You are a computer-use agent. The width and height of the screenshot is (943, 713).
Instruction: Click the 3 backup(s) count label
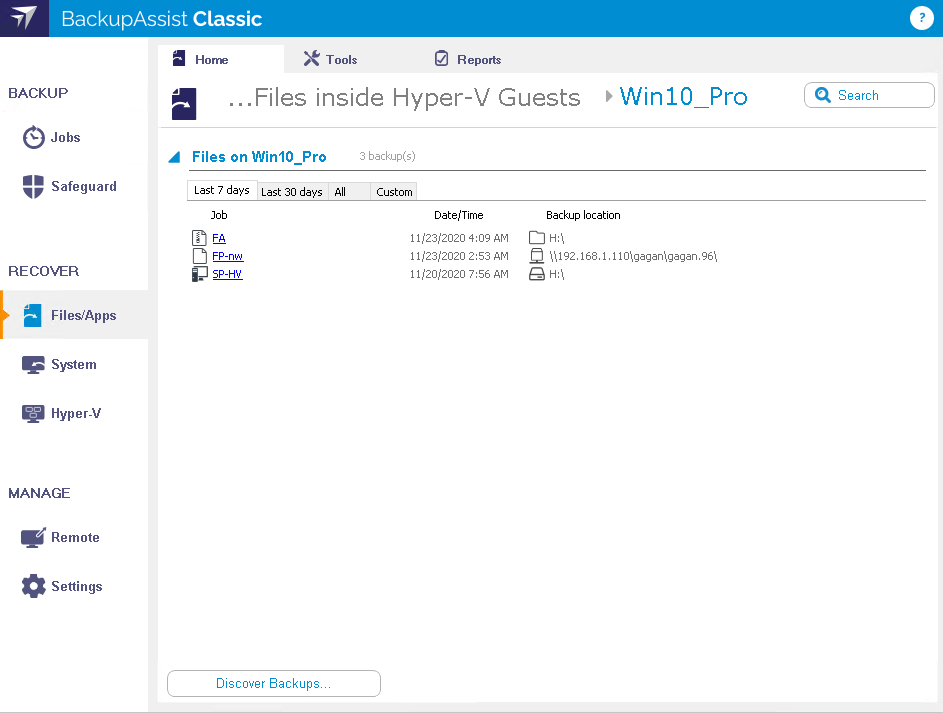click(387, 156)
